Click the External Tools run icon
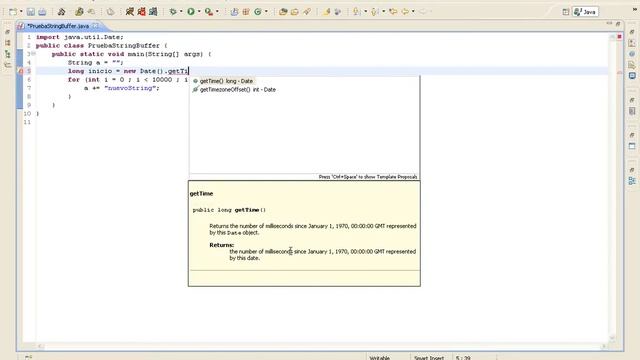Screen dimensions: 640x360 pos(209,12)
